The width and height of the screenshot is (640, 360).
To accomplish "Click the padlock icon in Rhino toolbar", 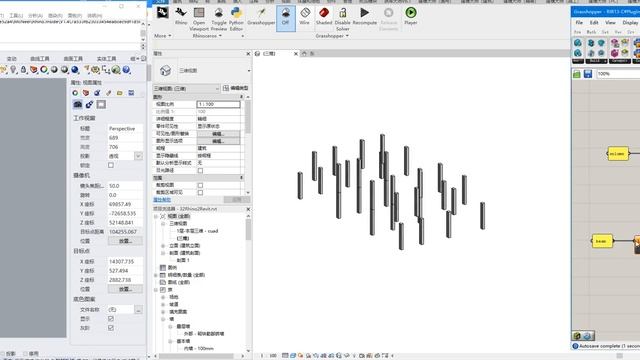I will pyautogui.click(x=23, y=70).
